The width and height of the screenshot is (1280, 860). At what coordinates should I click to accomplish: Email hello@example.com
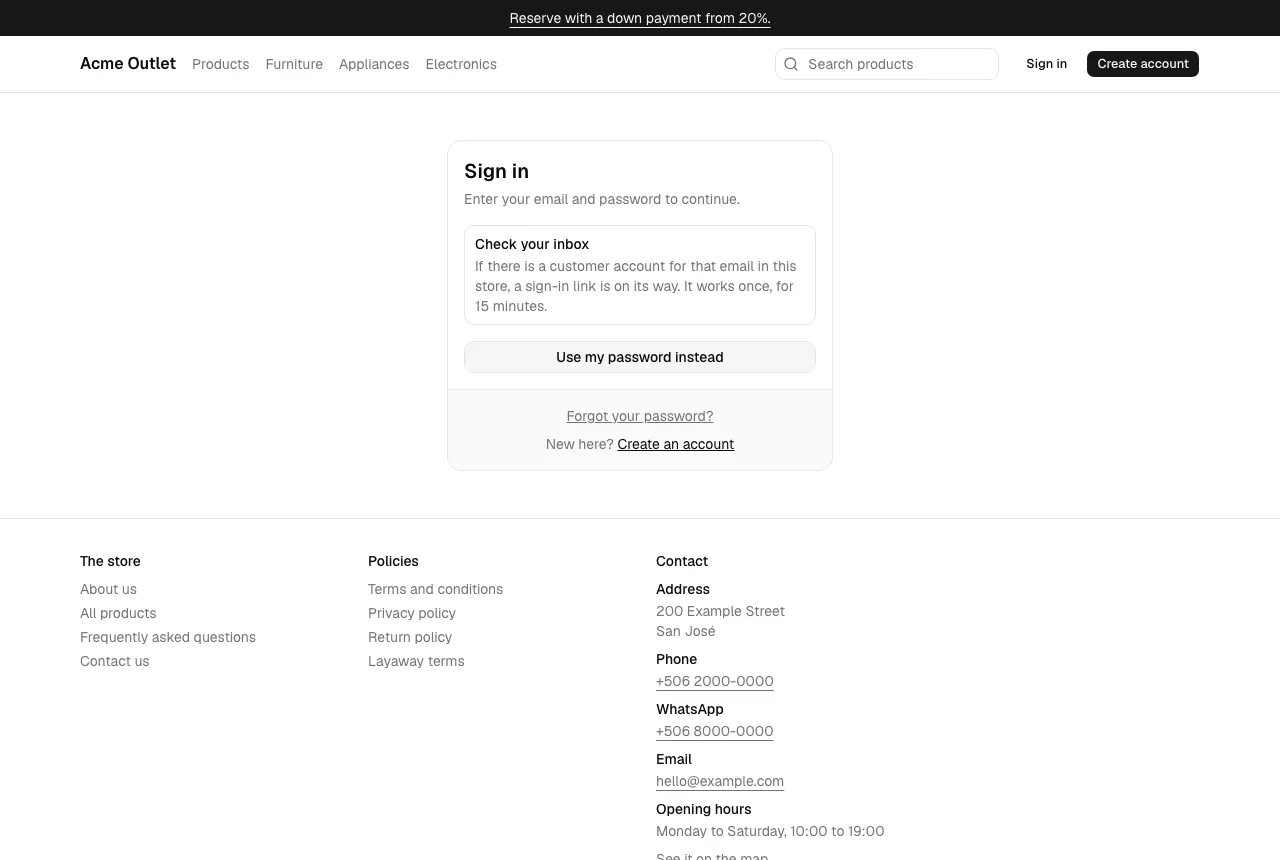tap(720, 781)
